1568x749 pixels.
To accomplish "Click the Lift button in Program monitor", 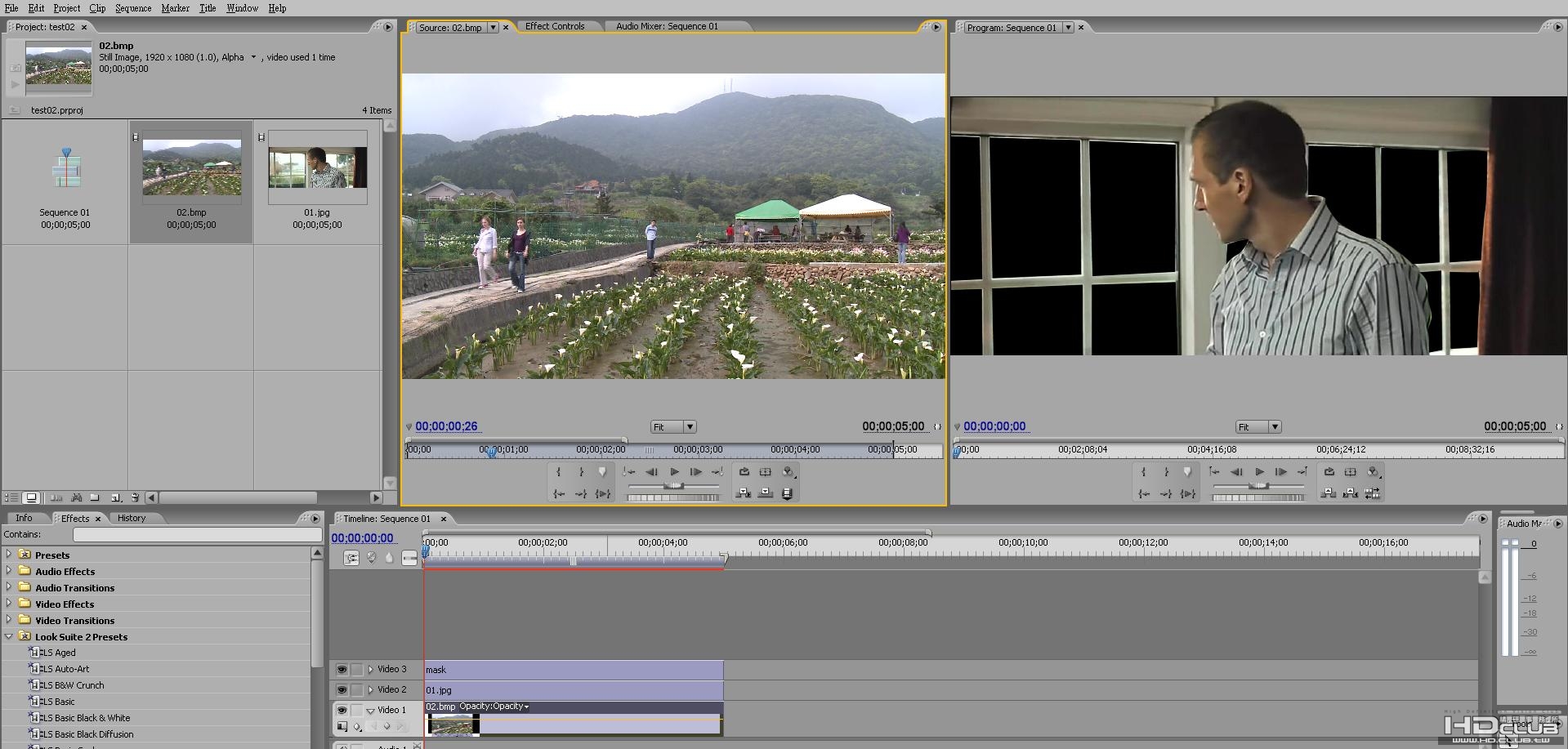I will pos(1329,493).
